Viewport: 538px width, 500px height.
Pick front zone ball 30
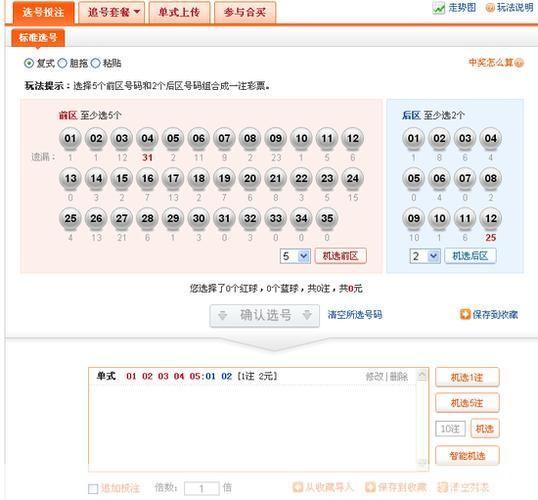pos(199,218)
